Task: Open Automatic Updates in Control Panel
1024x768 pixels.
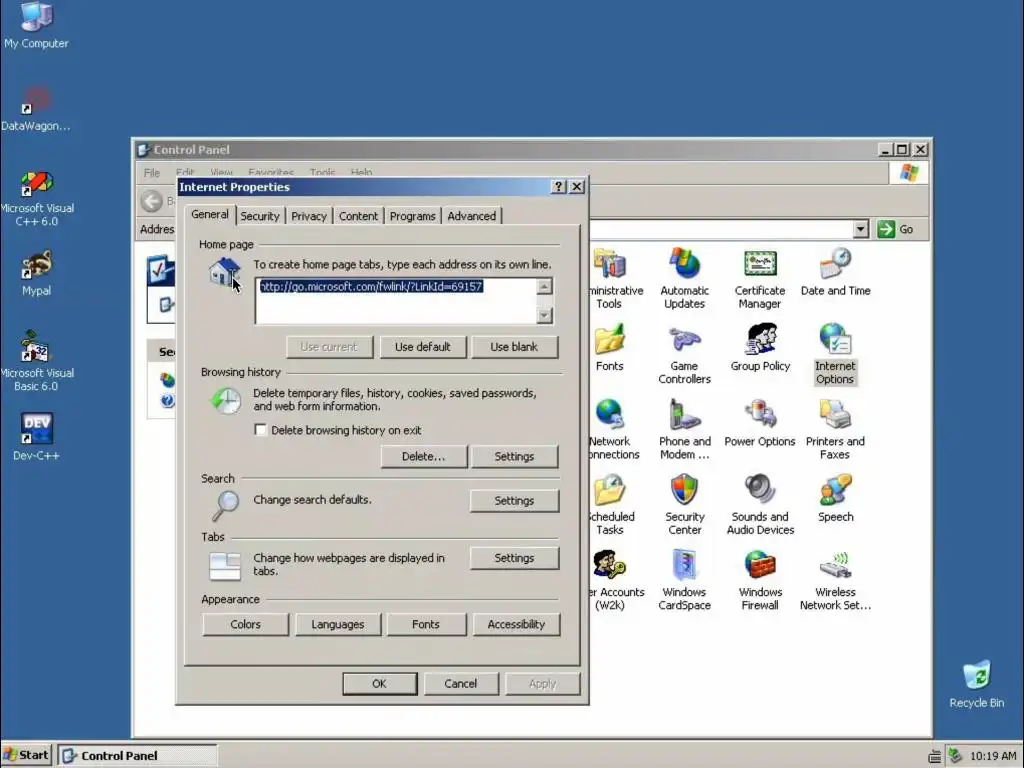Action: tap(684, 278)
